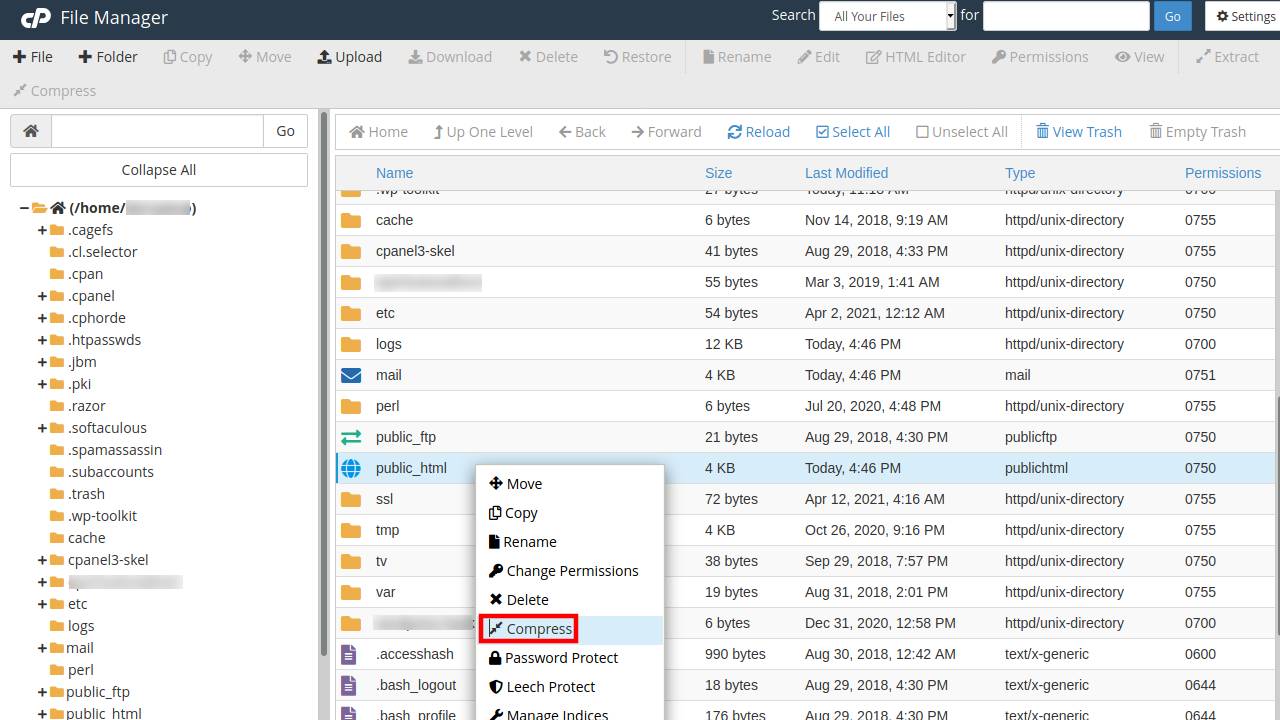The width and height of the screenshot is (1280, 720).
Task: Navigate Forward in the file list
Action: coord(667,132)
